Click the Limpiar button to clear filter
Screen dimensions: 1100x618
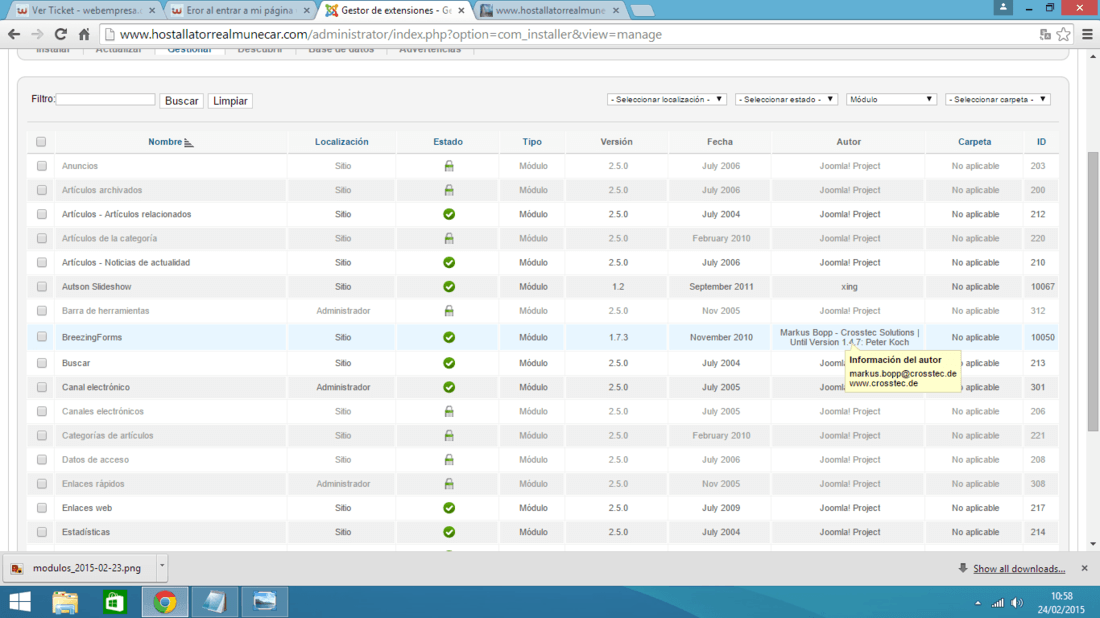point(230,101)
